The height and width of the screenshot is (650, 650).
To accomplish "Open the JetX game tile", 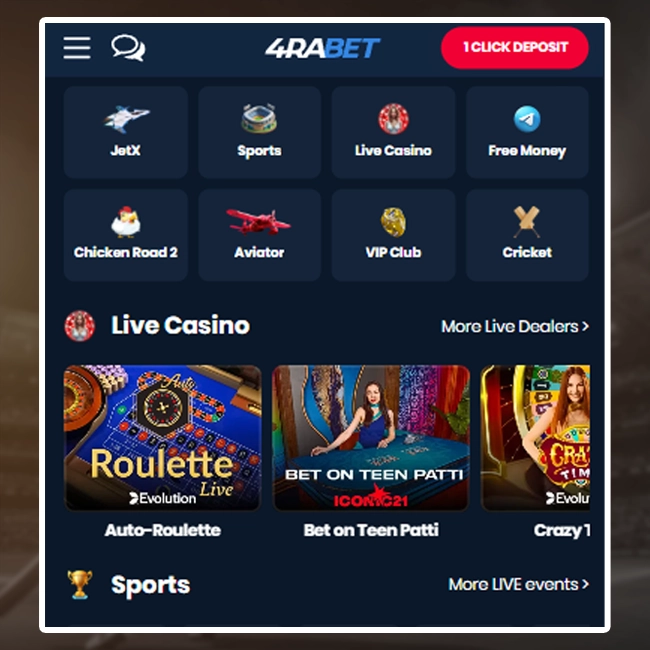I will 126,132.
